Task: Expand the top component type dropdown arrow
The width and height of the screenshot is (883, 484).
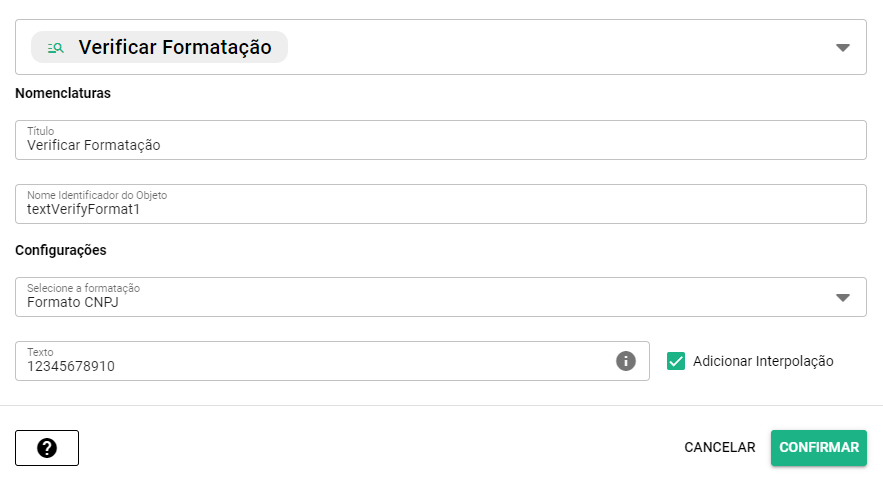Action: pos(842,47)
